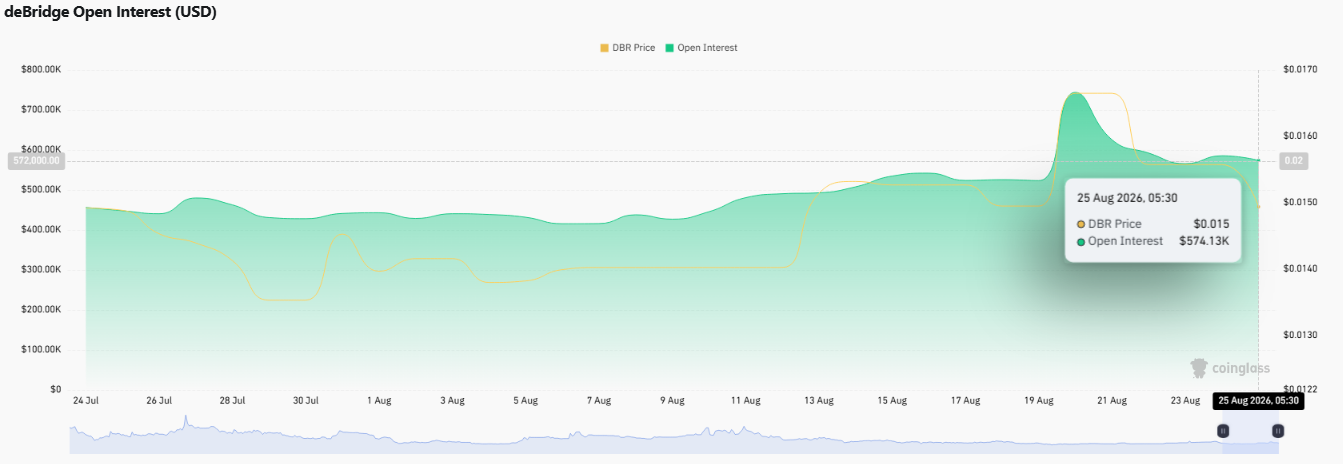
Task: Click the tooltip Open Interest $574.13K row
Action: click(1153, 241)
